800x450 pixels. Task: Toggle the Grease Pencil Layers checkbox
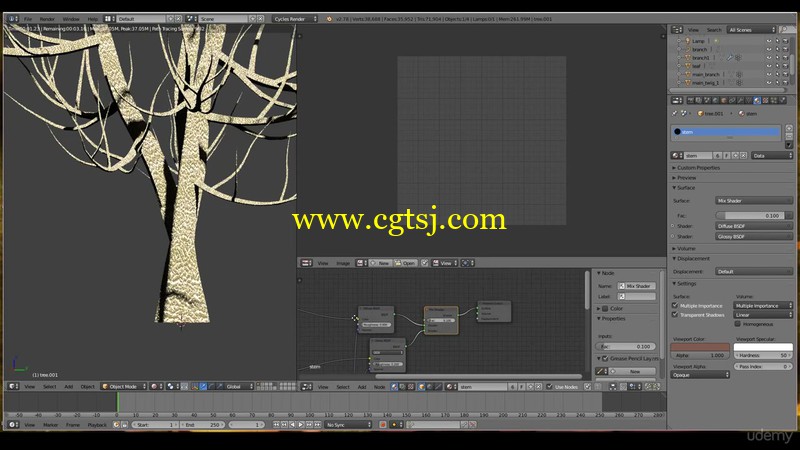point(605,358)
